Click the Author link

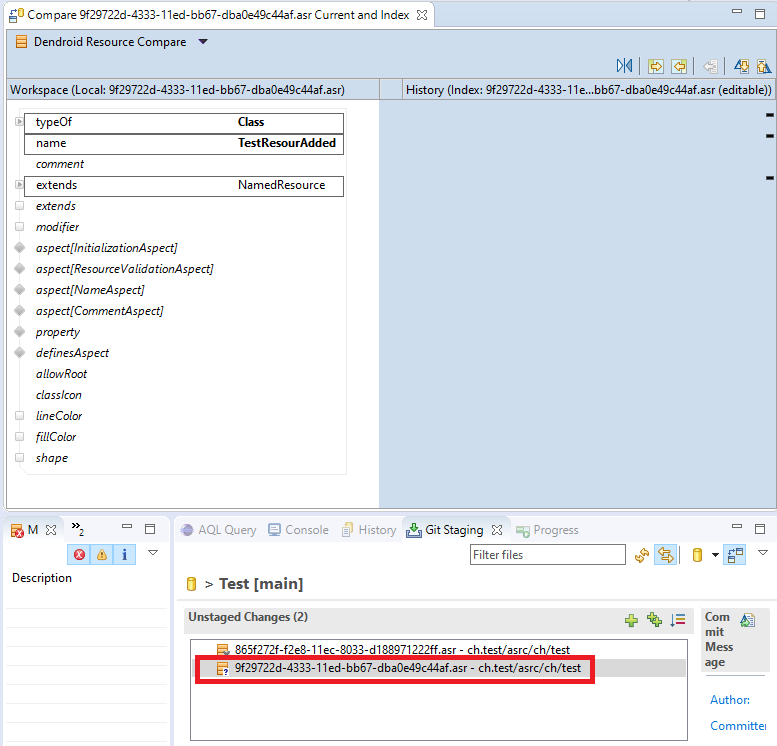(x=729, y=700)
